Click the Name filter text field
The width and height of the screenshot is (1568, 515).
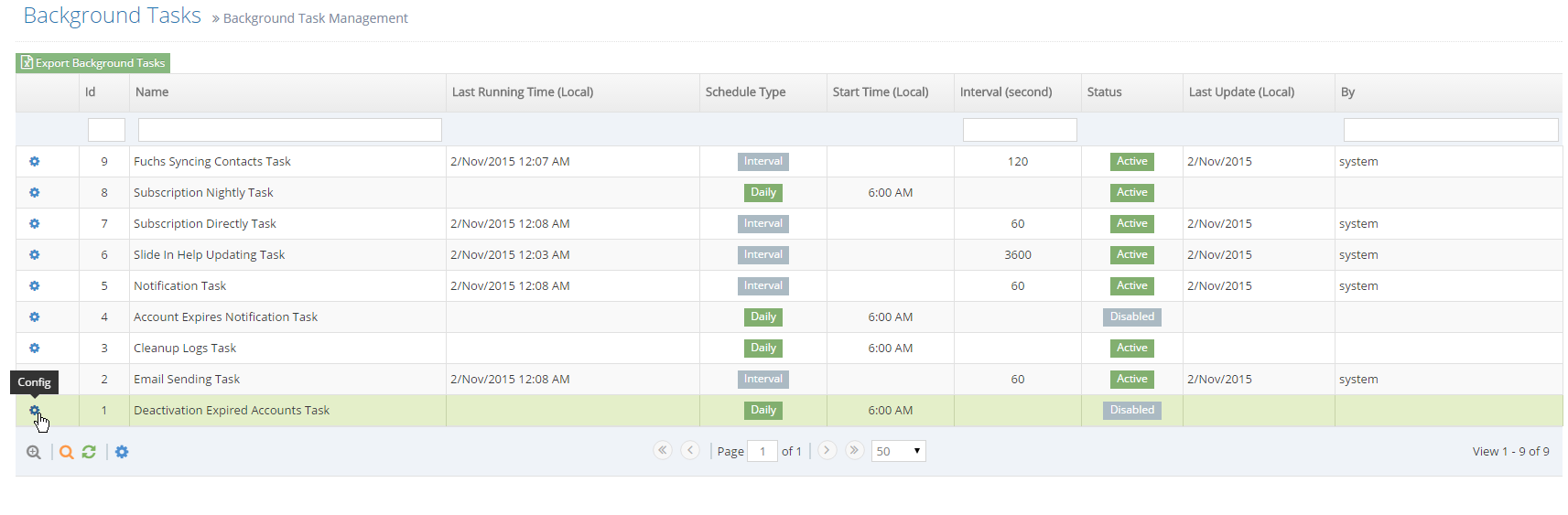pyautogui.click(x=289, y=130)
